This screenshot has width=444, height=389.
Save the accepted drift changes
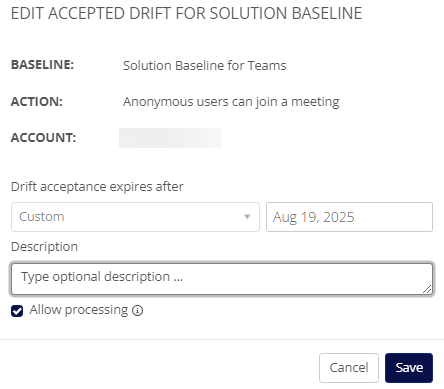(x=409, y=368)
